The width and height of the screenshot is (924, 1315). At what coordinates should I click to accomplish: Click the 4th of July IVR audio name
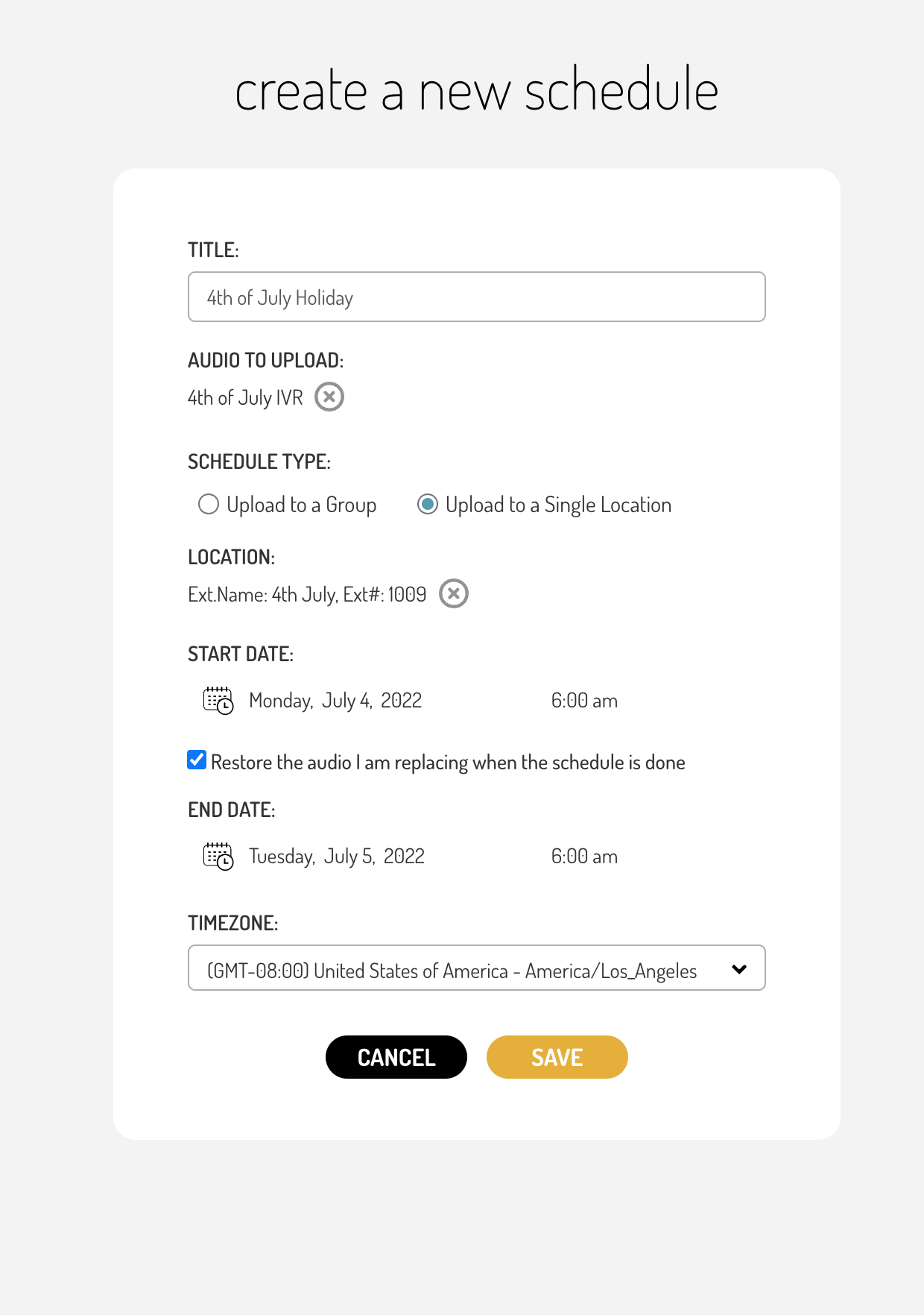(245, 398)
